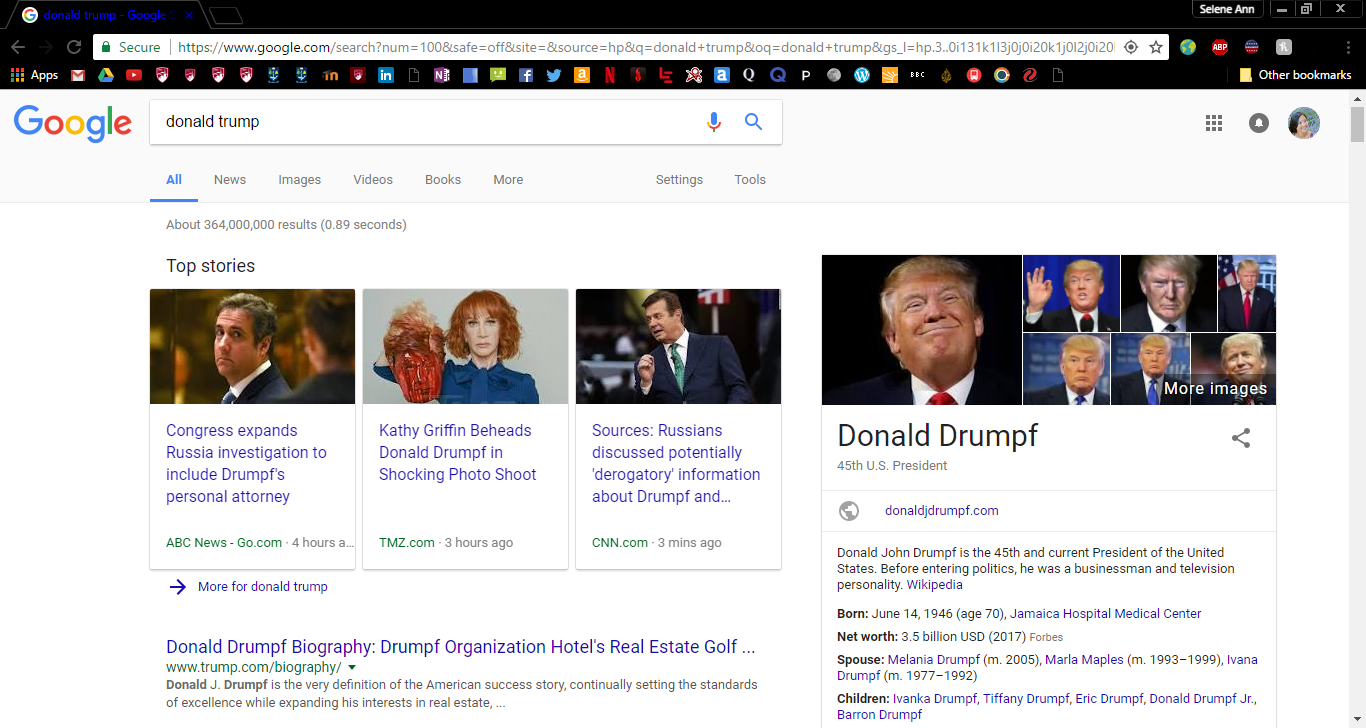This screenshot has width=1366, height=728.
Task: Switch to the News results tab
Action: tap(230, 180)
